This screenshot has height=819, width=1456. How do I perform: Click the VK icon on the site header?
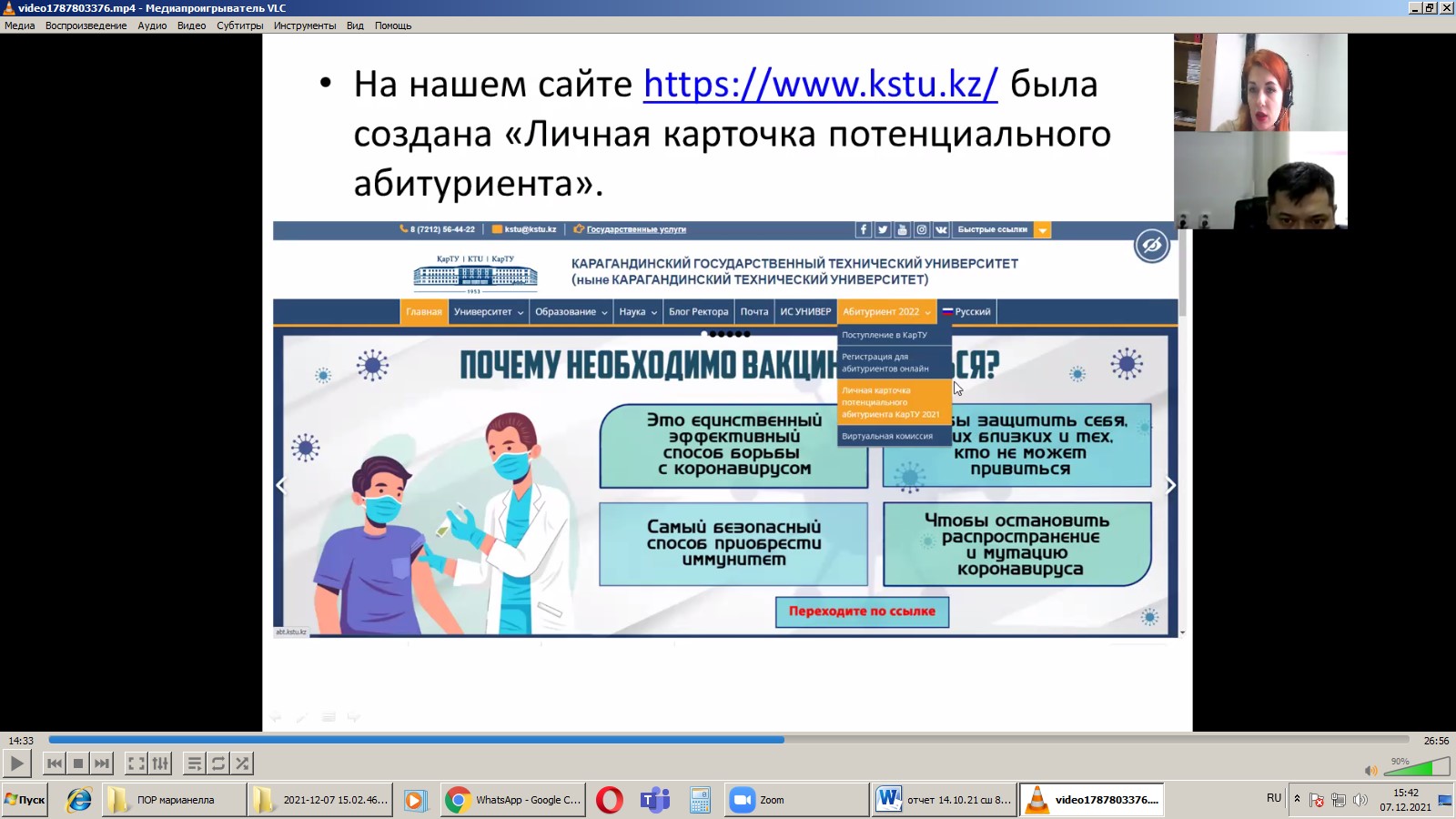(941, 229)
